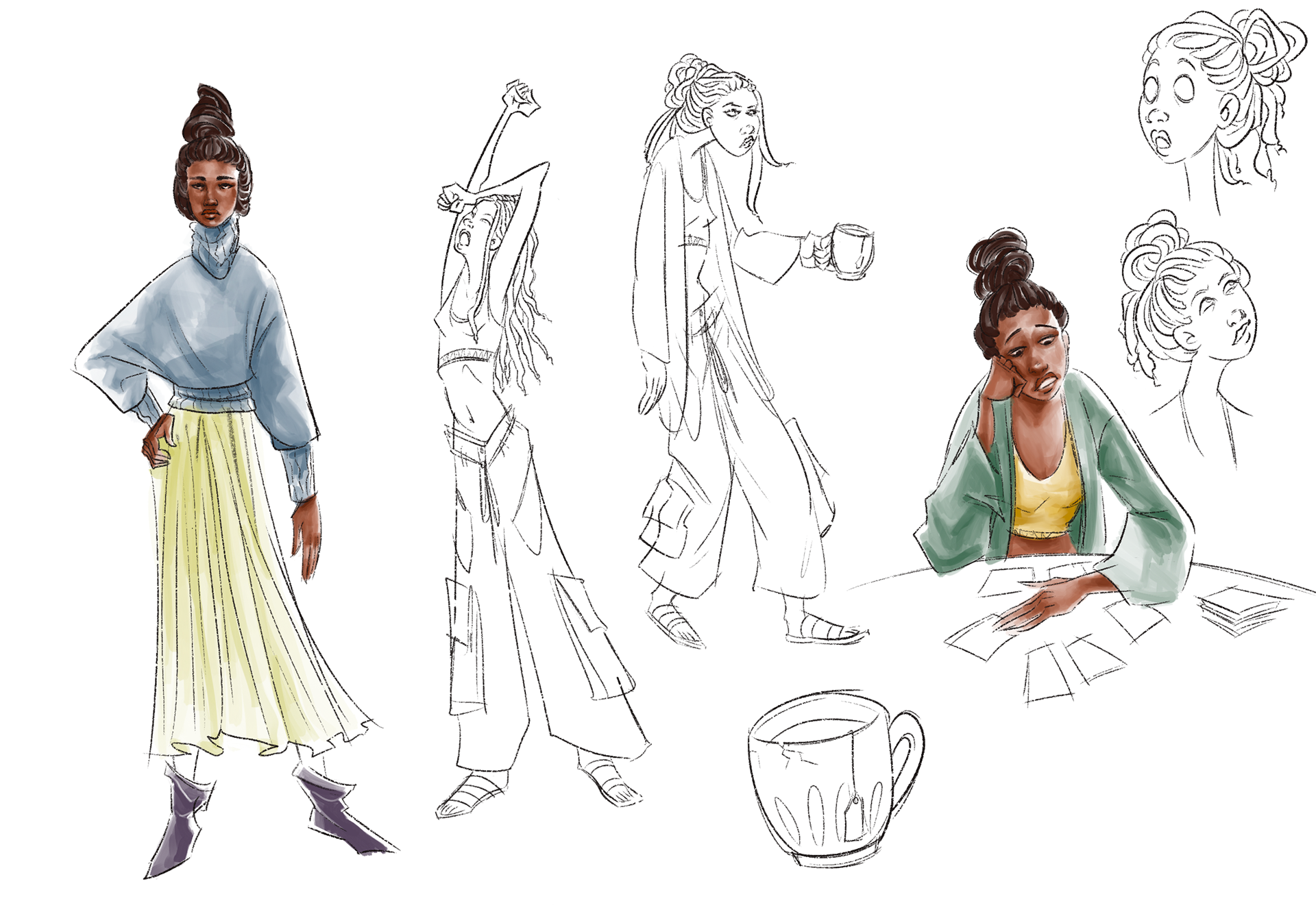Click the large teacup sketch
This screenshot has width=1316, height=914.
pyautogui.click(x=819, y=781)
